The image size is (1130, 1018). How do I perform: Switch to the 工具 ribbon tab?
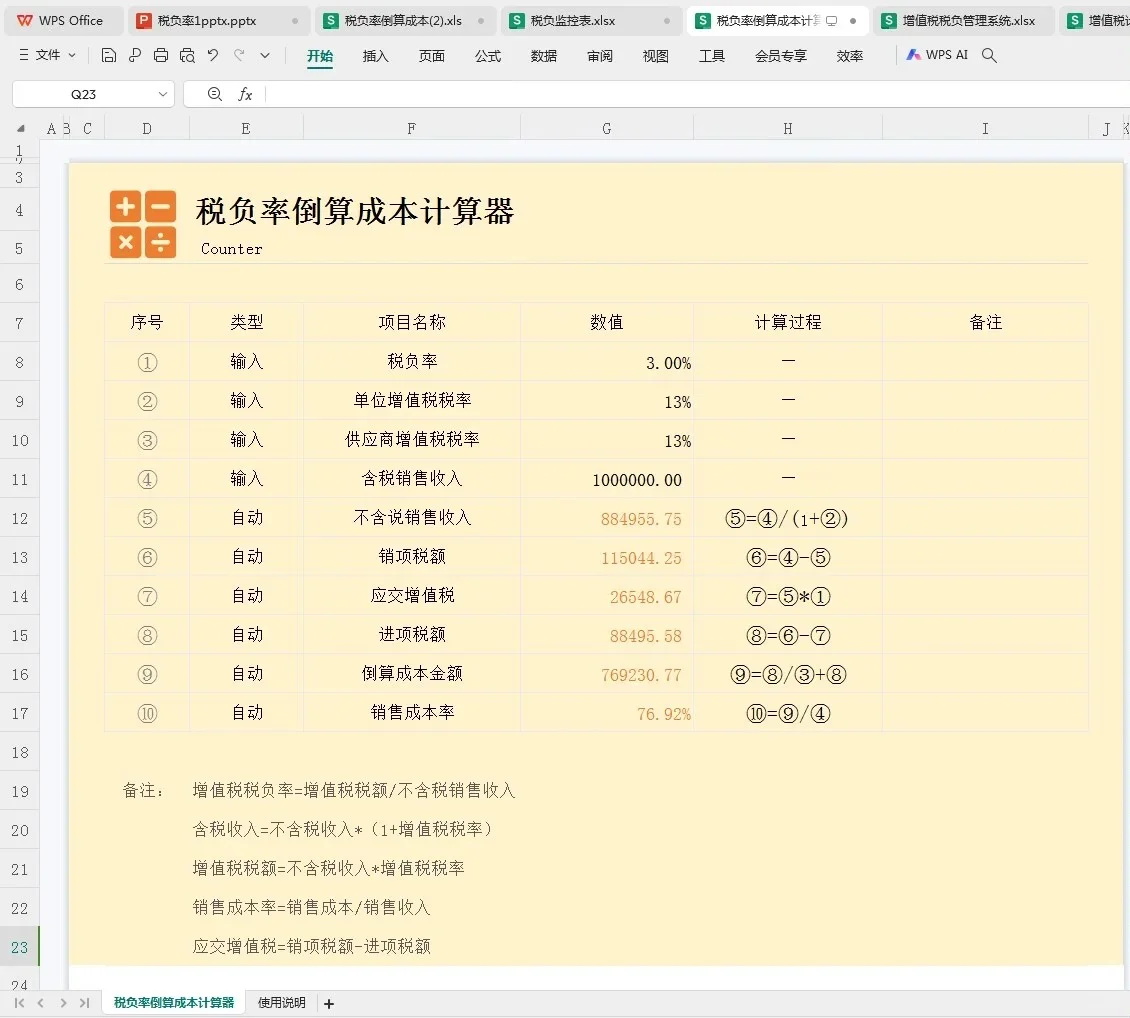point(712,56)
